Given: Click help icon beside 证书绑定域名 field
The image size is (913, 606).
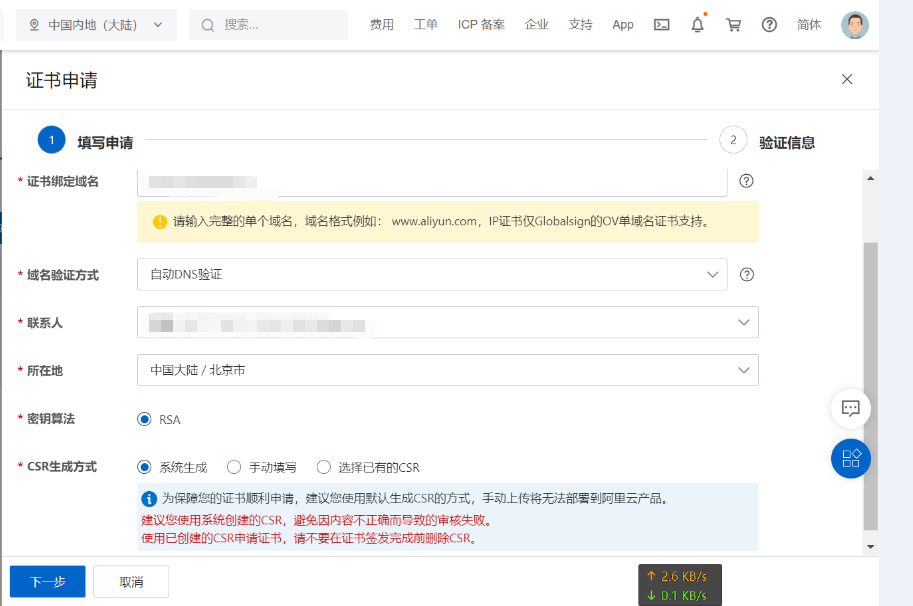Looking at the screenshot, I should point(746,181).
